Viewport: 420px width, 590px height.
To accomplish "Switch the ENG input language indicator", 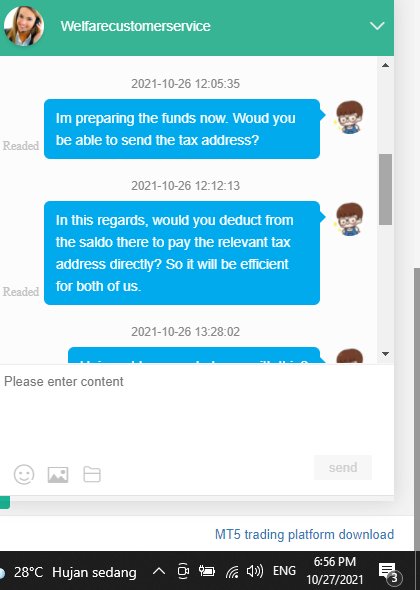I will click(284, 571).
